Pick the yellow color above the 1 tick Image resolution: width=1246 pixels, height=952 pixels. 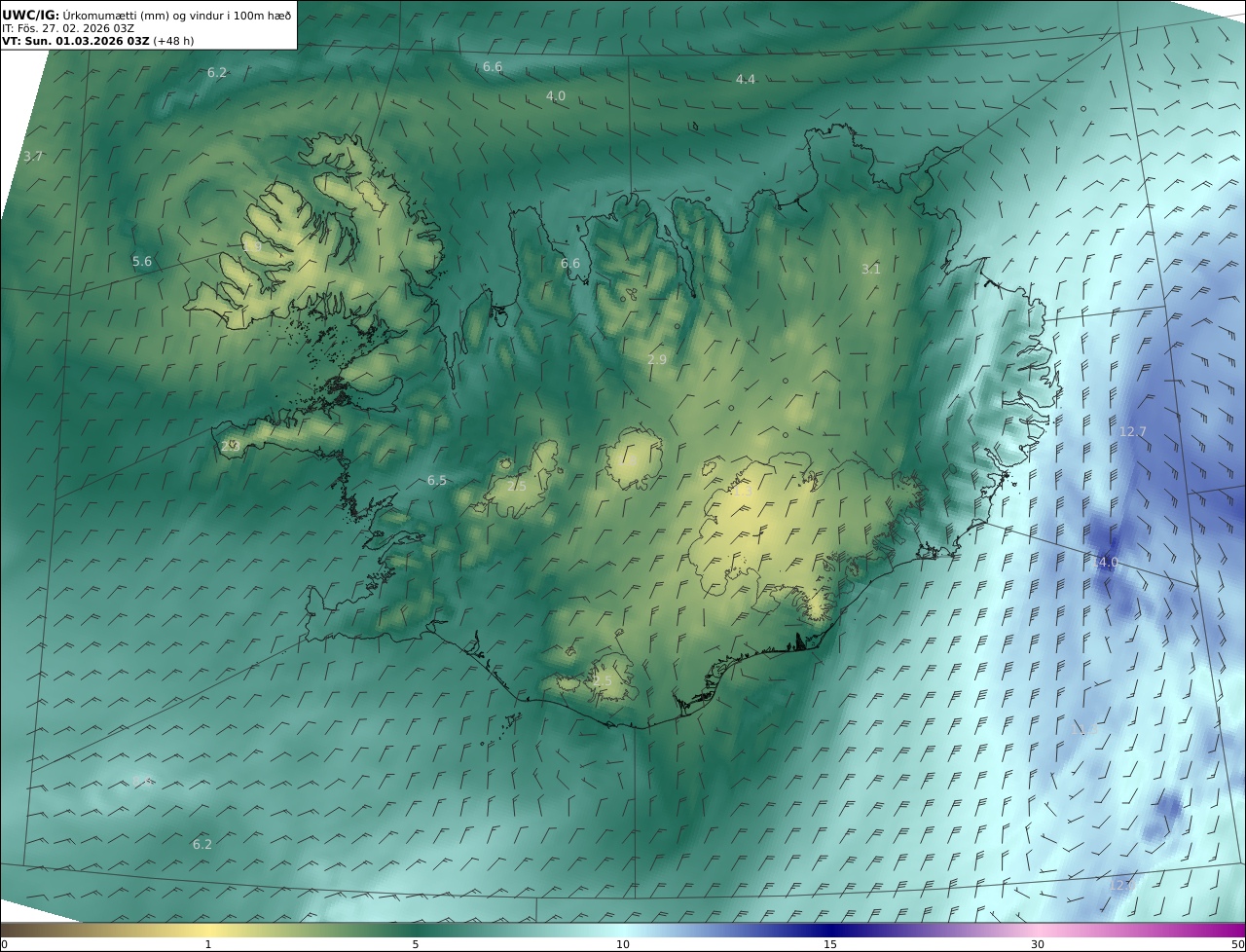click(208, 930)
